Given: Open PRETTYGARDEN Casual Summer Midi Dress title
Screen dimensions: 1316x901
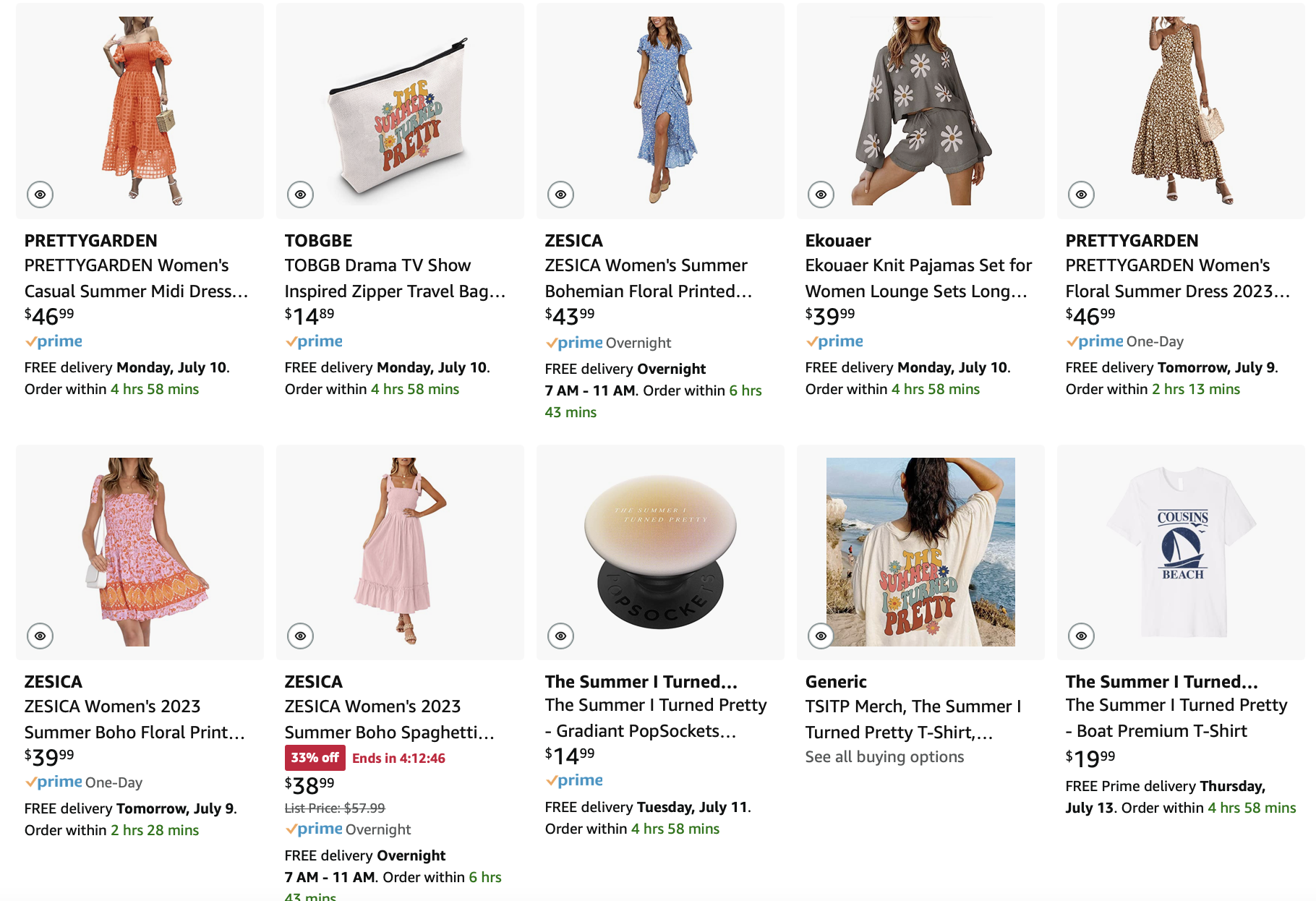Looking at the screenshot, I should 136,278.
